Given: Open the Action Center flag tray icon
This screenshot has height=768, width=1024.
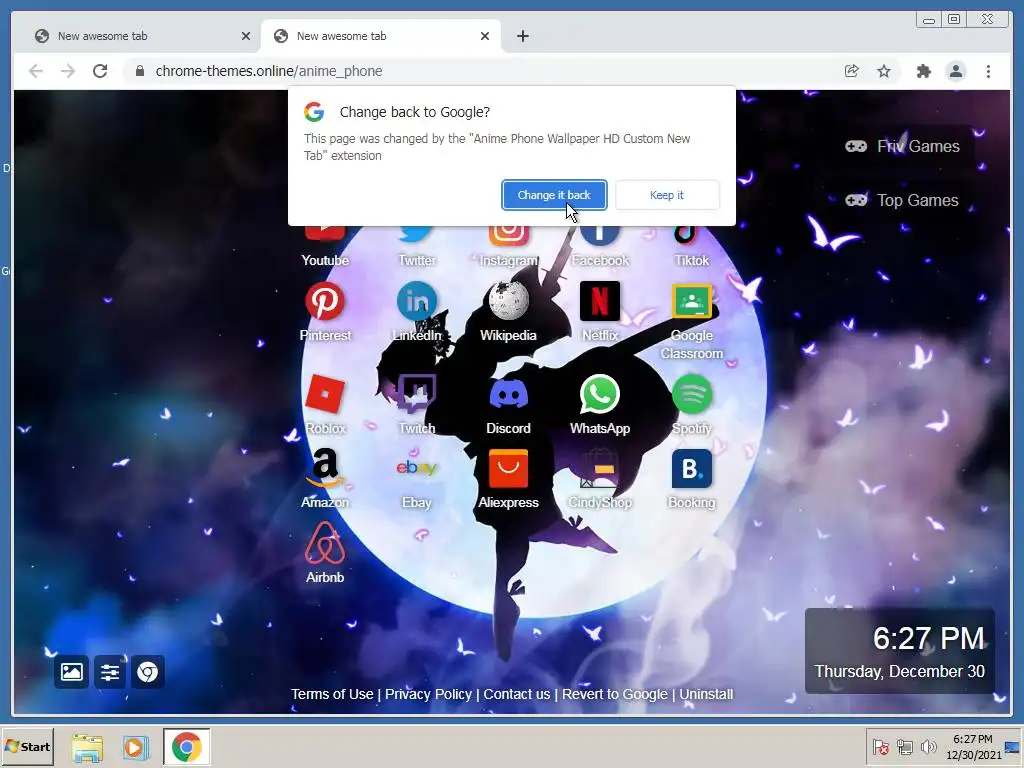Looking at the screenshot, I should point(880,746).
